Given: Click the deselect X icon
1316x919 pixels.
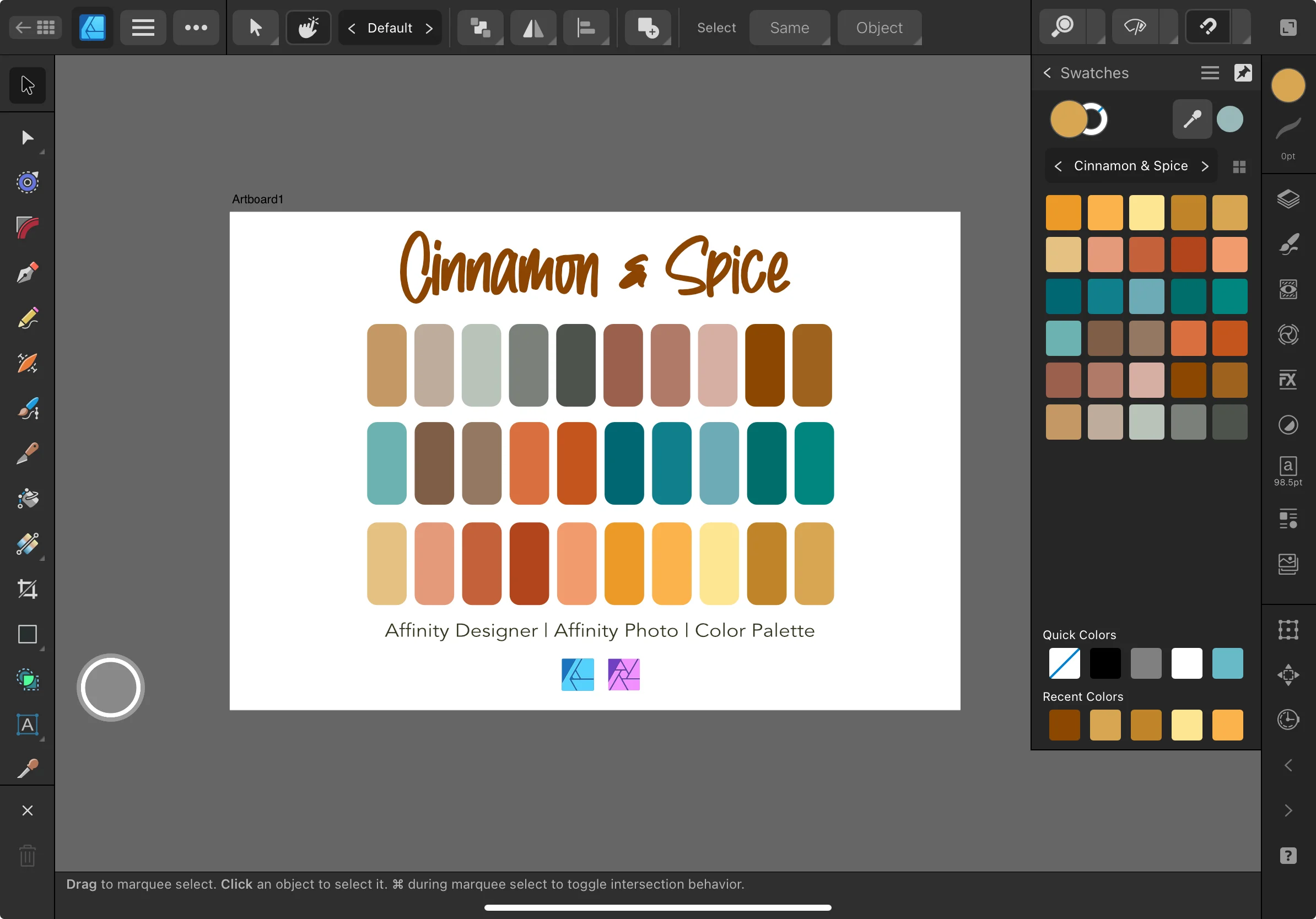Looking at the screenshot, I should pyautogui.click(x=27, y=810).
